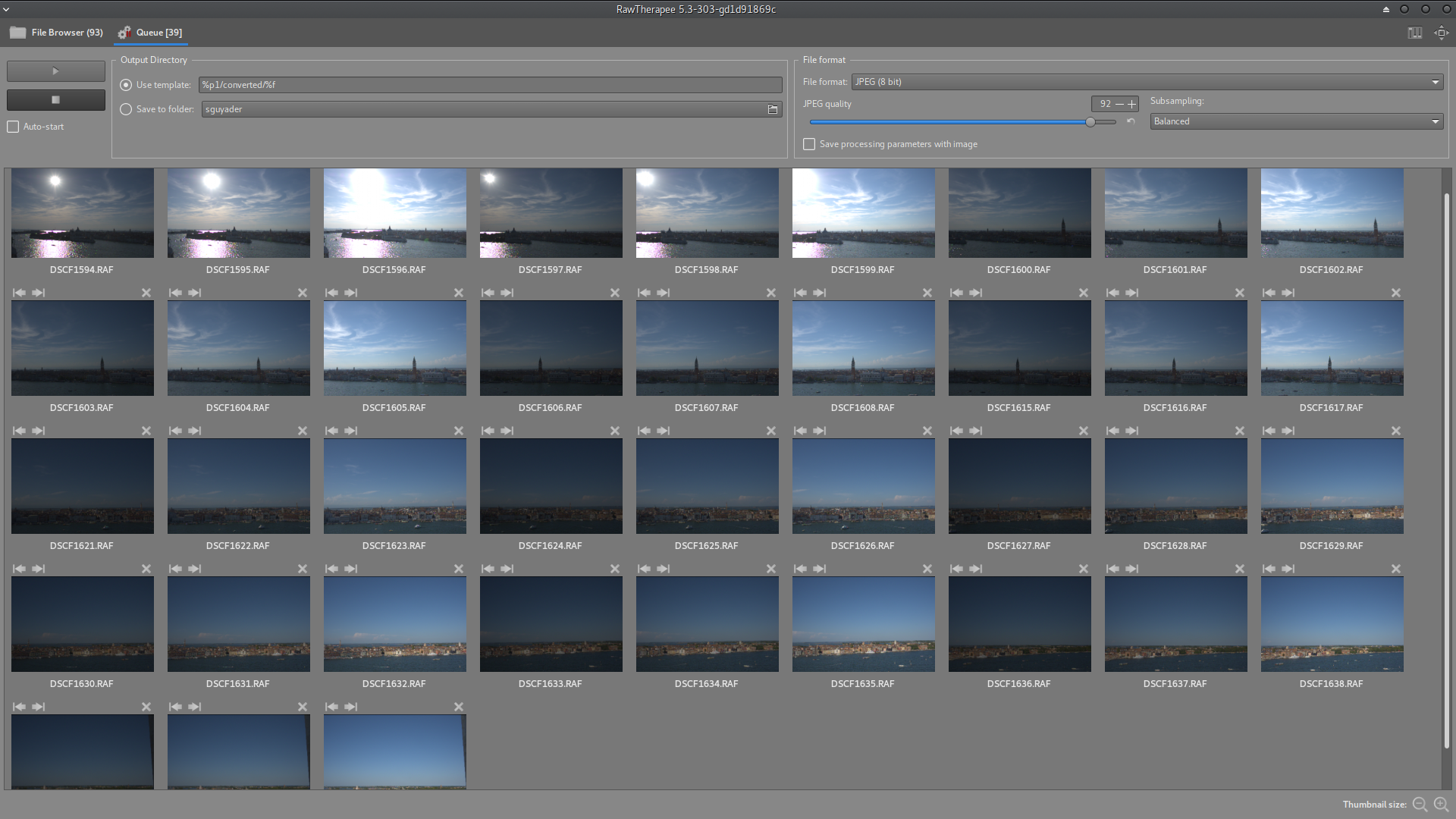This screenshot has width=1456, height=819.
Task: Click the JPEG quality value field showing 92
Action: tap(1103, 104)
